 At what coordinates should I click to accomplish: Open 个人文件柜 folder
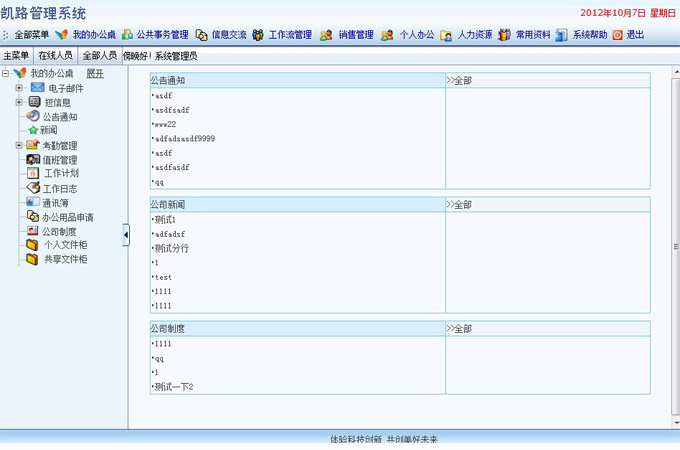pyautogui.click(x=65, y=245)
